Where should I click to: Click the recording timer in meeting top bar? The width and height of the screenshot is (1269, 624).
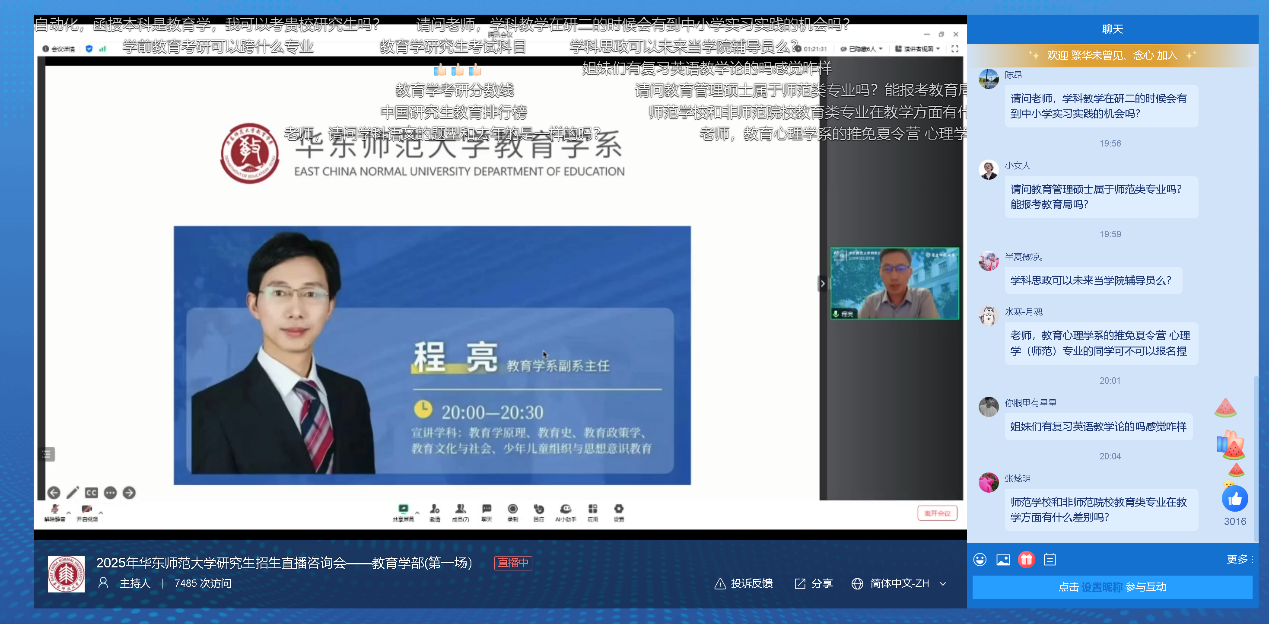[815, 48]
